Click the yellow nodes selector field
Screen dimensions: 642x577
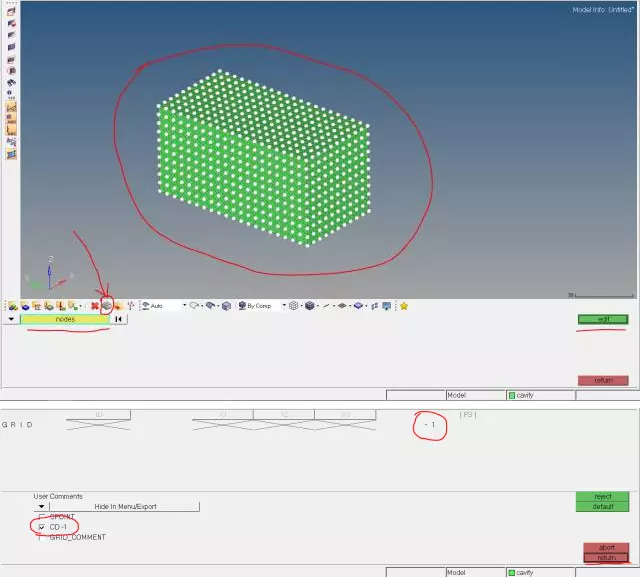point(64,319)
